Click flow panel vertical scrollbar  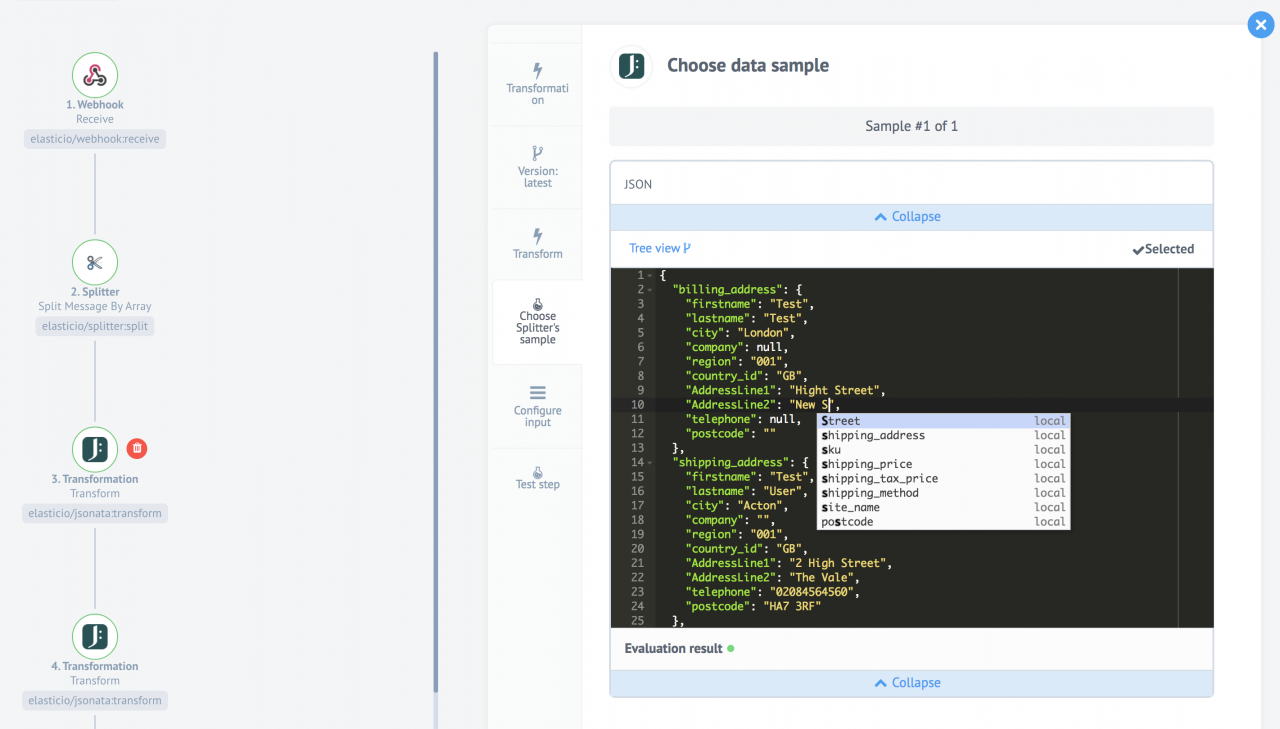coord(436,372)
